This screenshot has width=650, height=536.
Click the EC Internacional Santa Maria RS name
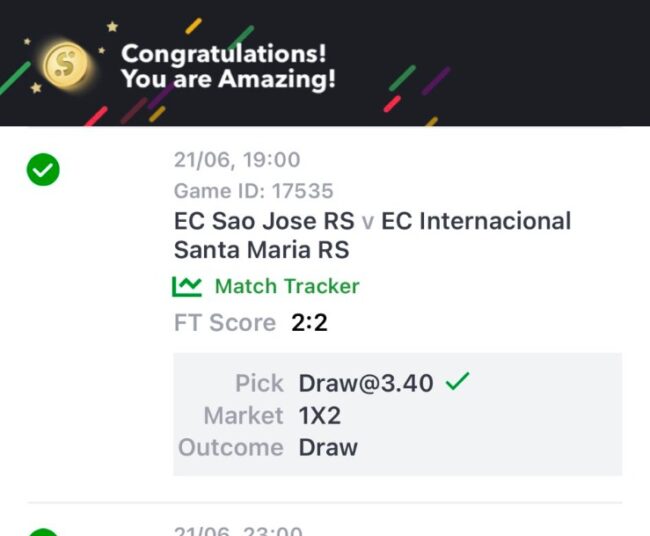[373, 235]
